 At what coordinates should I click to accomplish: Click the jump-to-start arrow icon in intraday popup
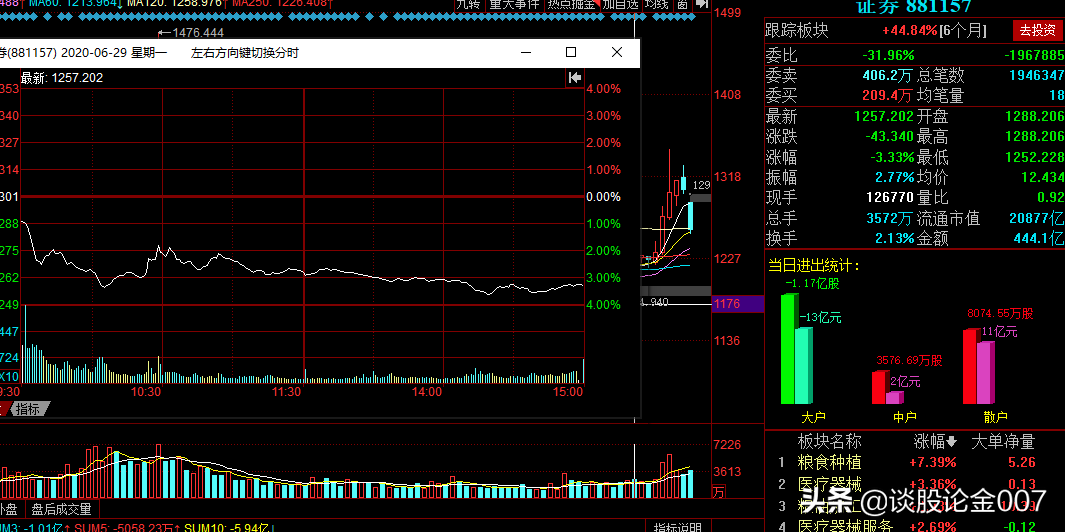pos(574,77)
